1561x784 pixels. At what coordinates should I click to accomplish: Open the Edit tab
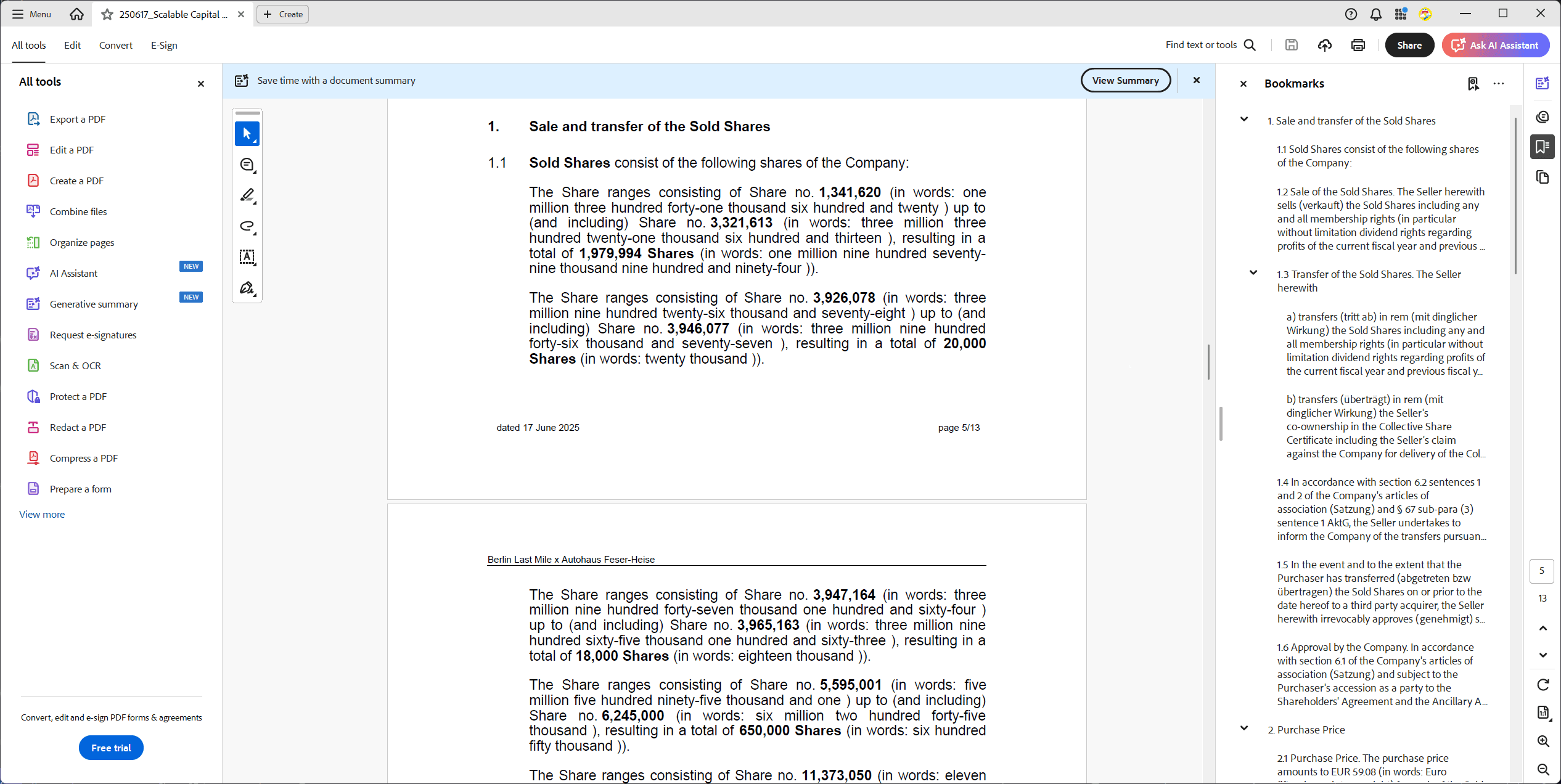72,45
